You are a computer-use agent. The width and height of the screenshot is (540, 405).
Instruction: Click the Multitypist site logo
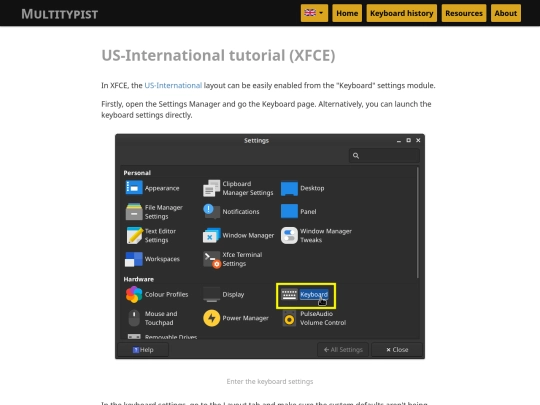(60, 14)
